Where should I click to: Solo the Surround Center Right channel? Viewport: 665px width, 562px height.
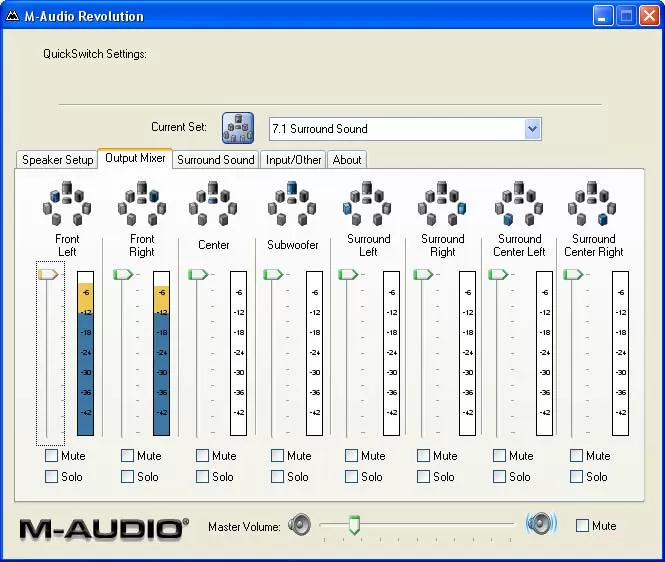click(x=576, y=476)
